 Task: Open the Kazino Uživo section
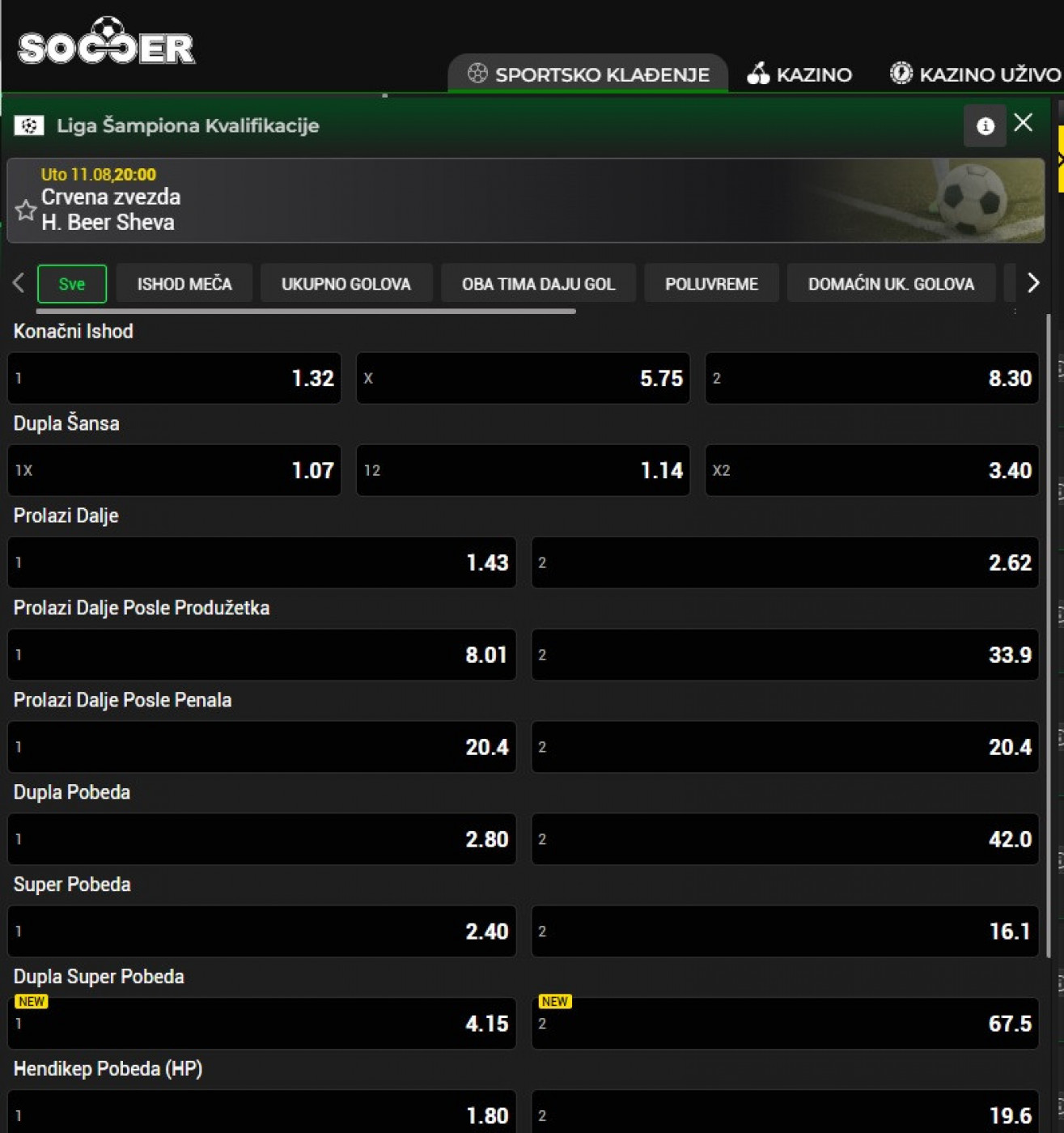(976, 74)
